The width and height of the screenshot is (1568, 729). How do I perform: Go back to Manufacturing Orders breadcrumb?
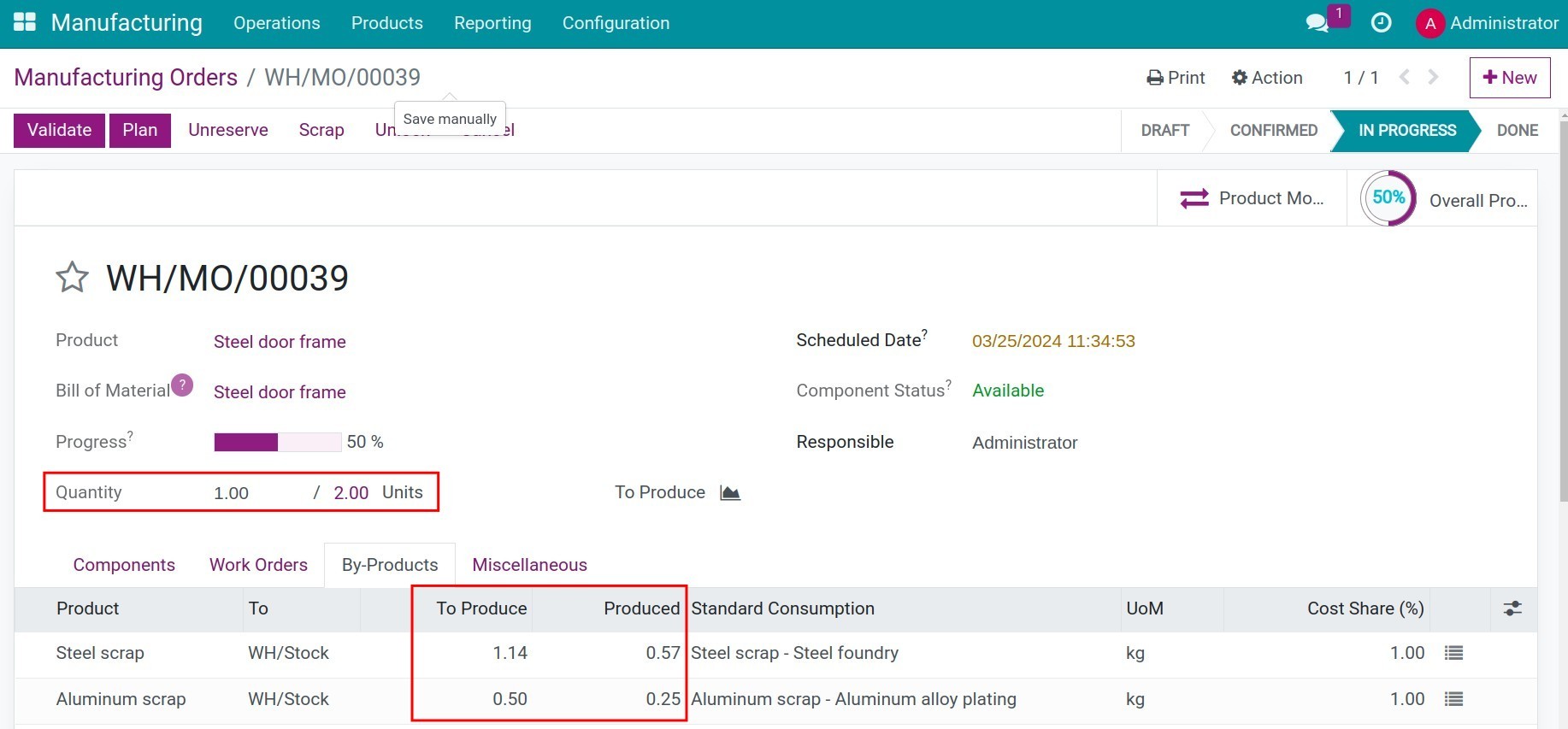click(x=126, y=78)
